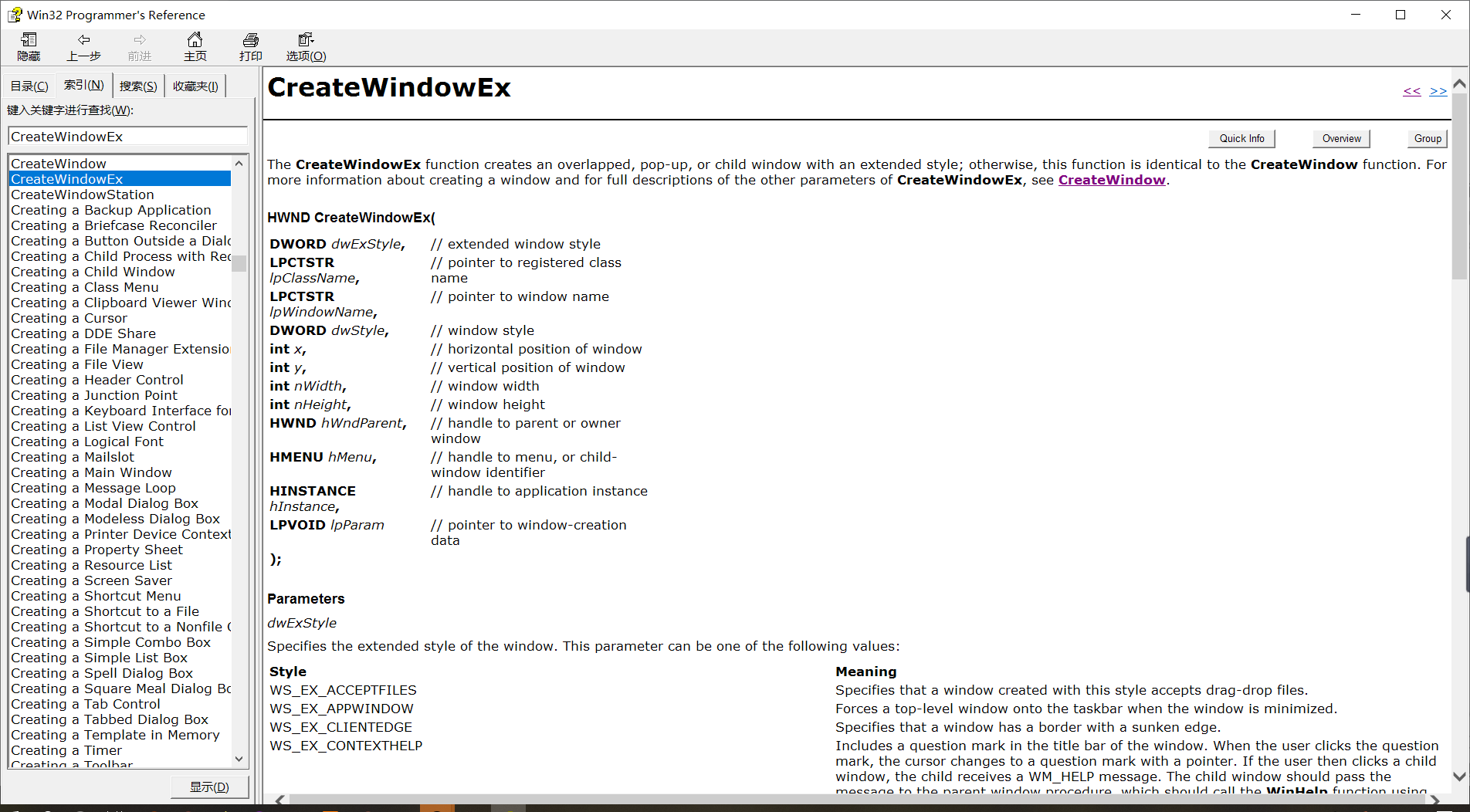The image size is (1470, 812).
Task: Select the highlighted CreateWindowEx index entry
Action: point(120,179)
